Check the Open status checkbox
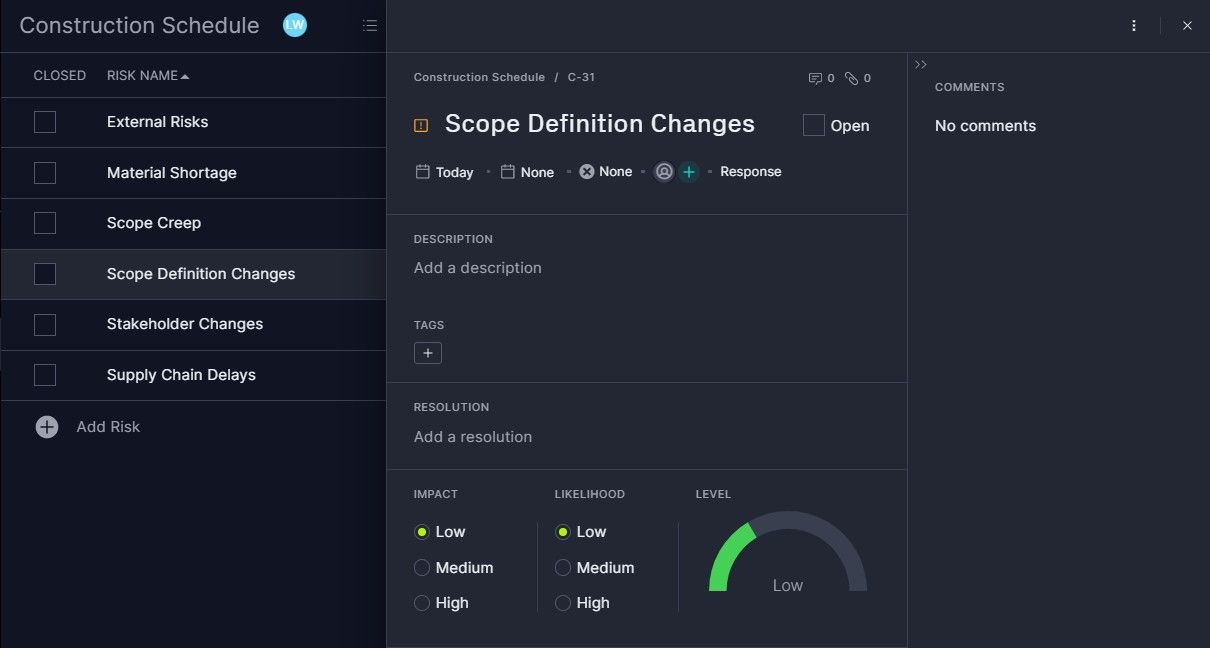Screen dimensions: 1210x648 coord(814,125)
